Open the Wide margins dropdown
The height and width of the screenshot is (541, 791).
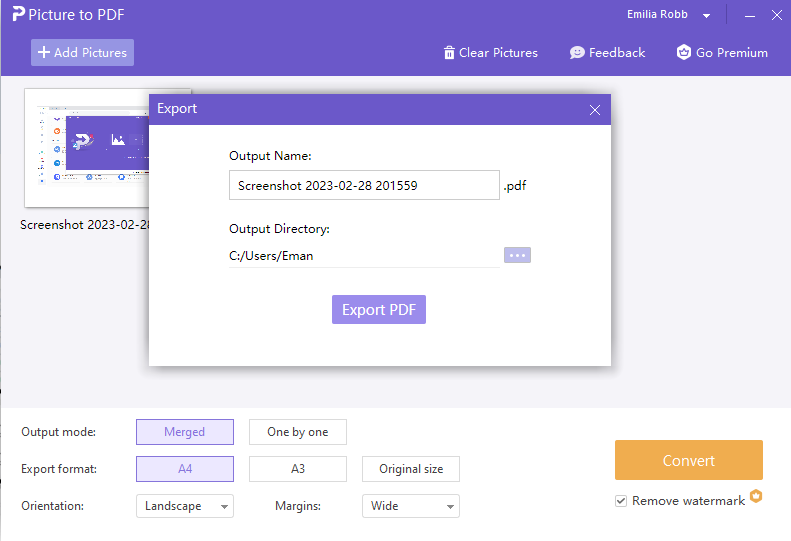click(411, 506)
